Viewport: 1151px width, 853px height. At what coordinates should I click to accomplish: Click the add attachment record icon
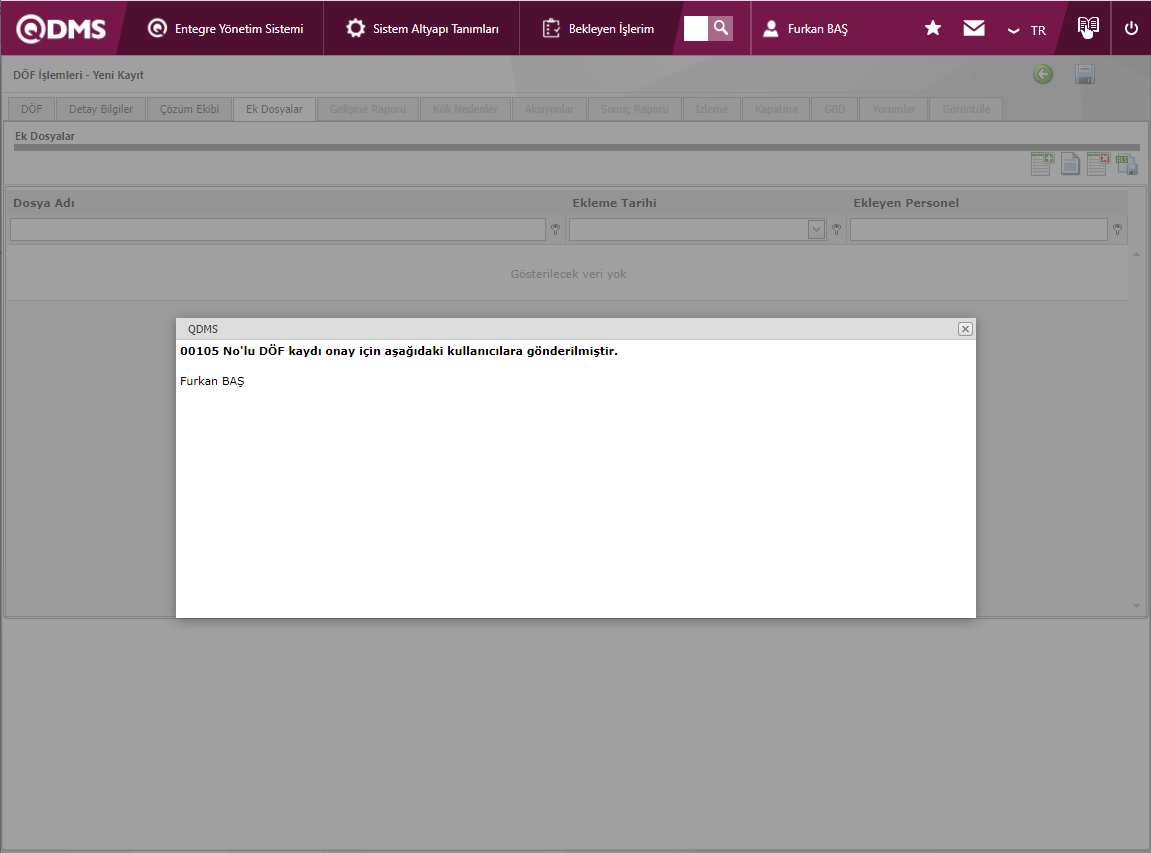1042,165
